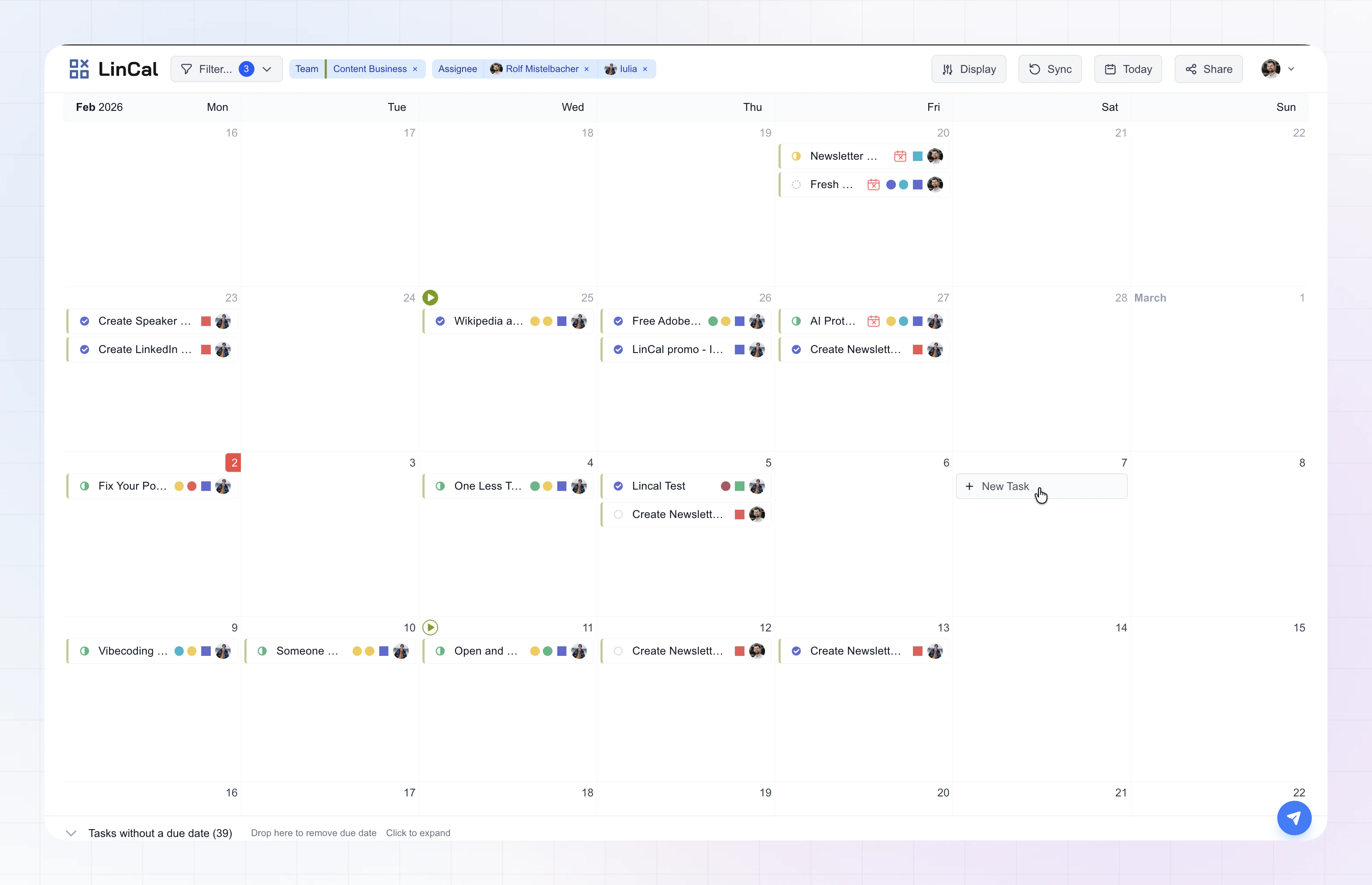Click the play icon on March 10
The height and width of the screenshot is (885, 1372).
click(430, 627)
